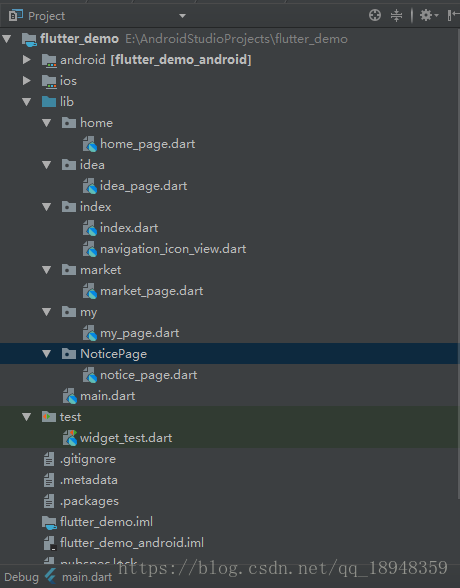Click the hide panel icon
This screenshot has height=588, width=460.
point(453,15)
